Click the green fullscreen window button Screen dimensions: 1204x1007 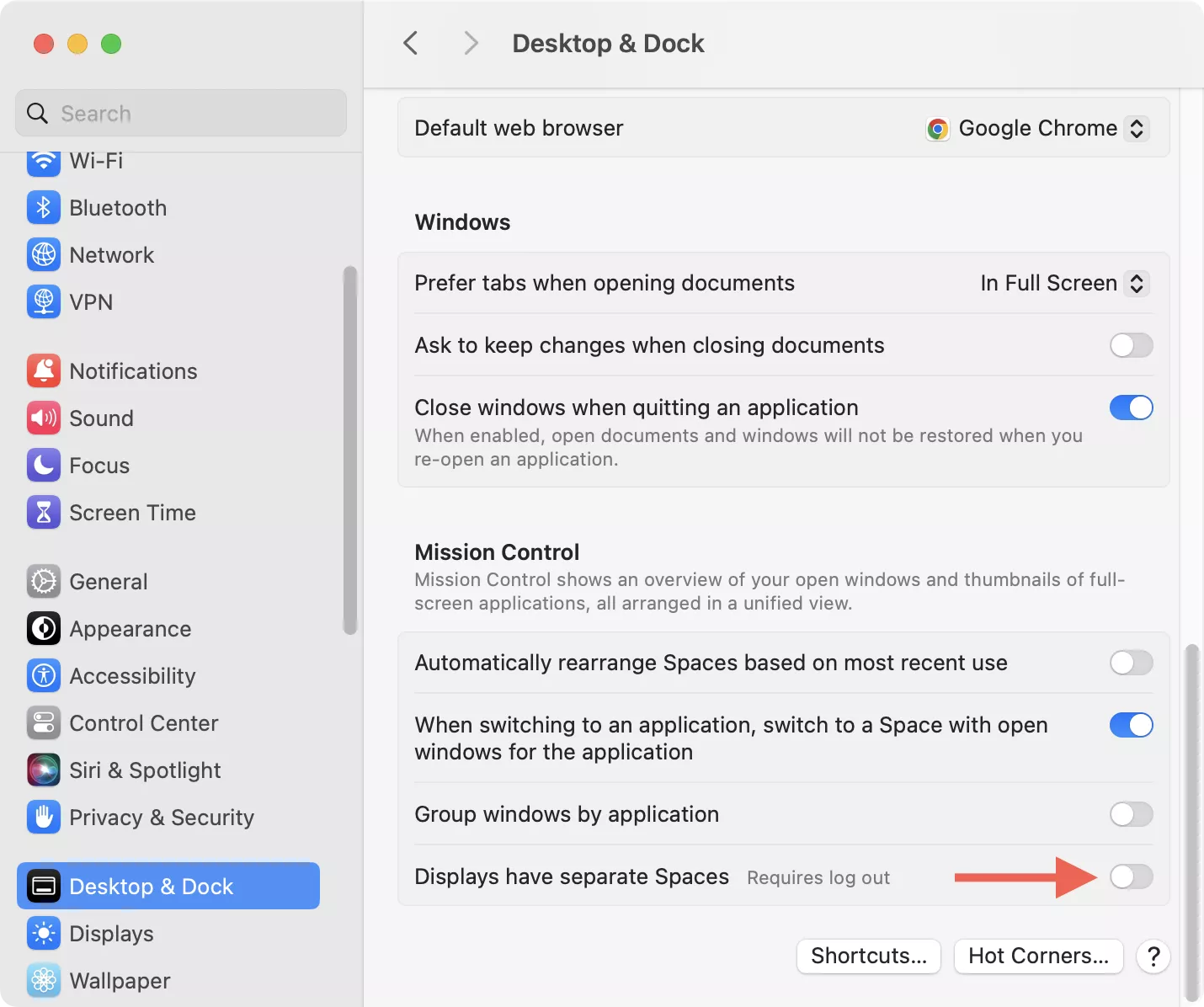tap(111, 44)
